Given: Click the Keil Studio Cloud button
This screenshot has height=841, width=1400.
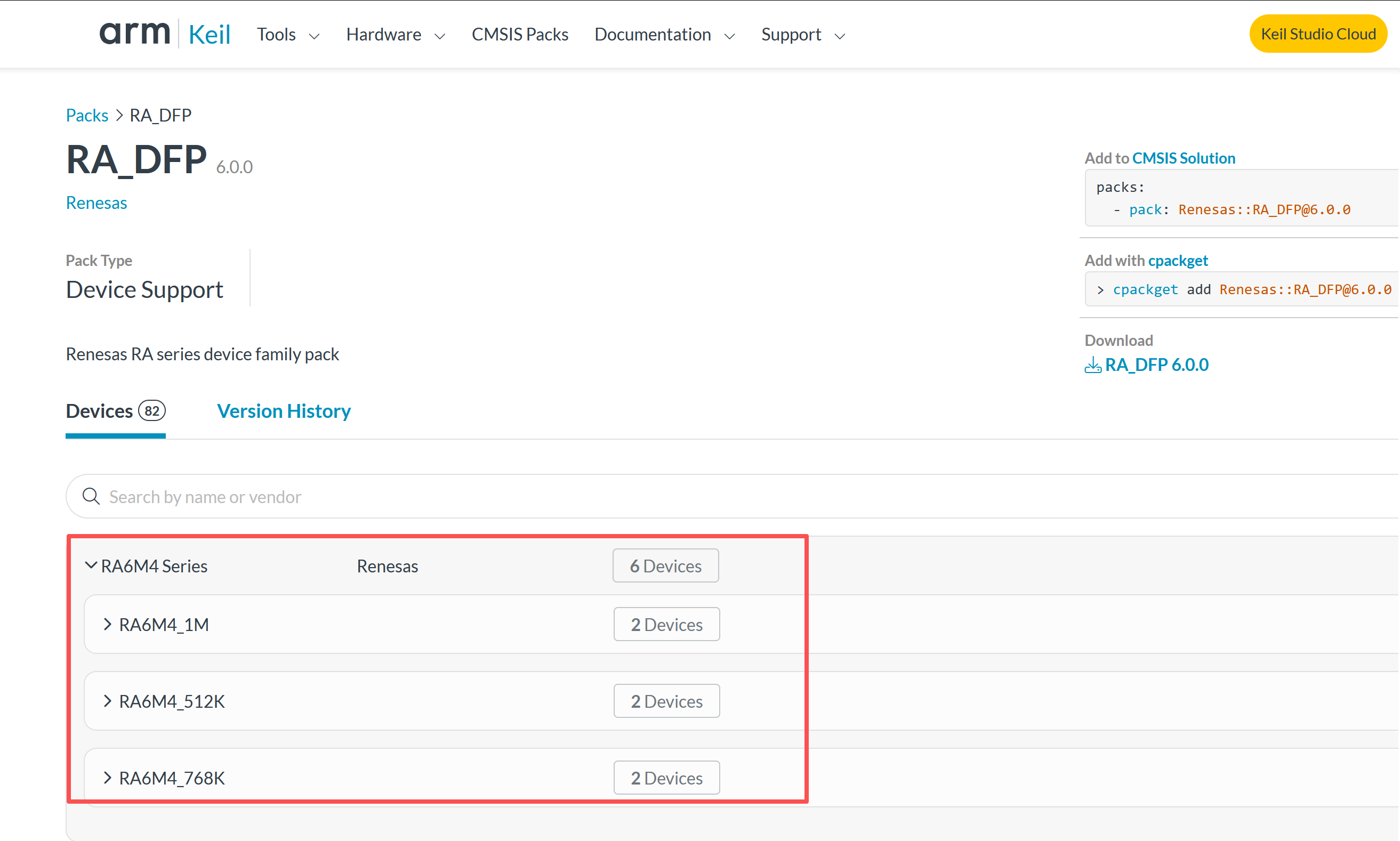Looking at the screenshot, I should tap(1318, 34).
